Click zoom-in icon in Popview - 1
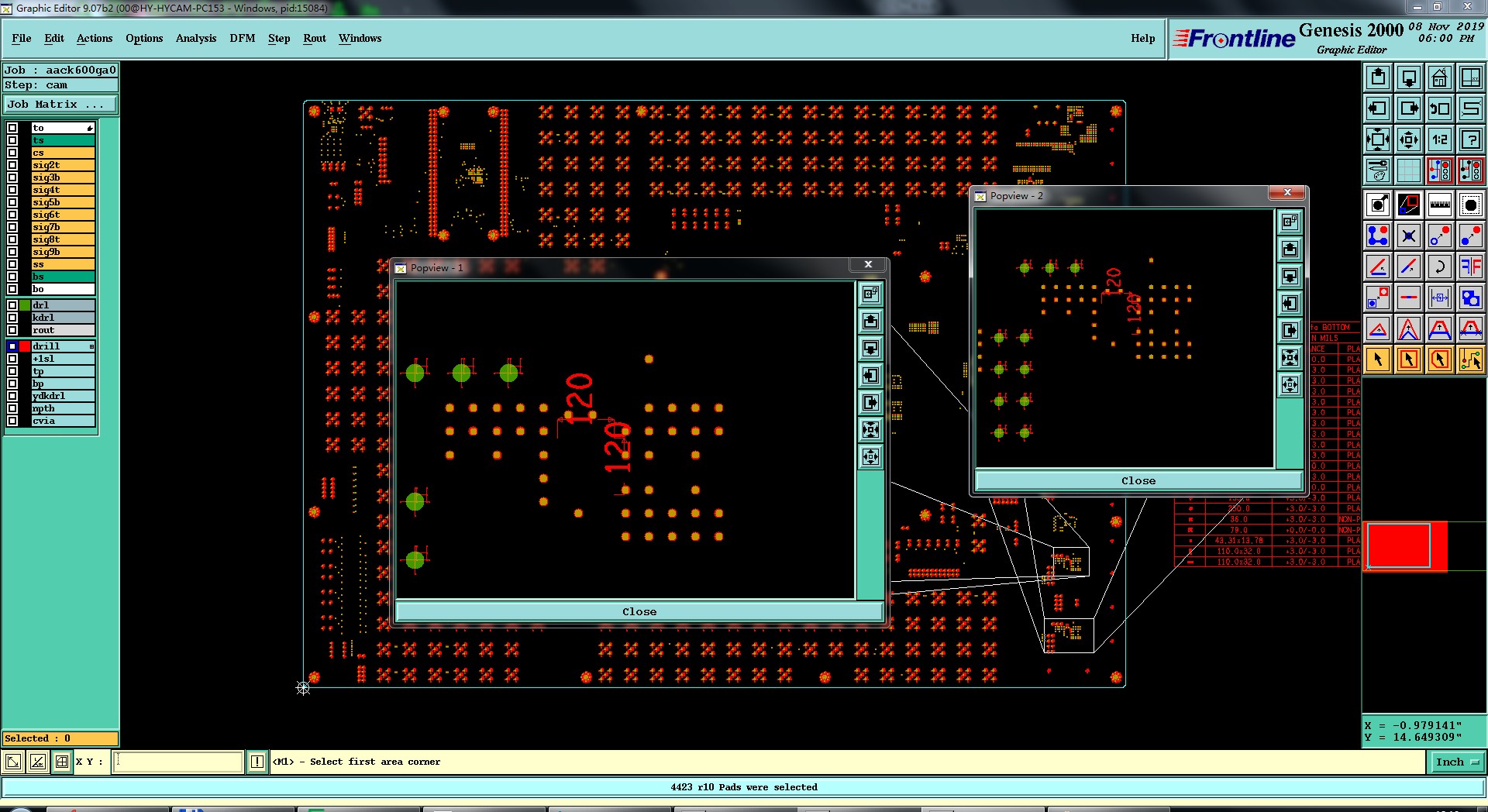Image resolution: width=1488 pixels, height=812 pixels. [x=871, y=430]
